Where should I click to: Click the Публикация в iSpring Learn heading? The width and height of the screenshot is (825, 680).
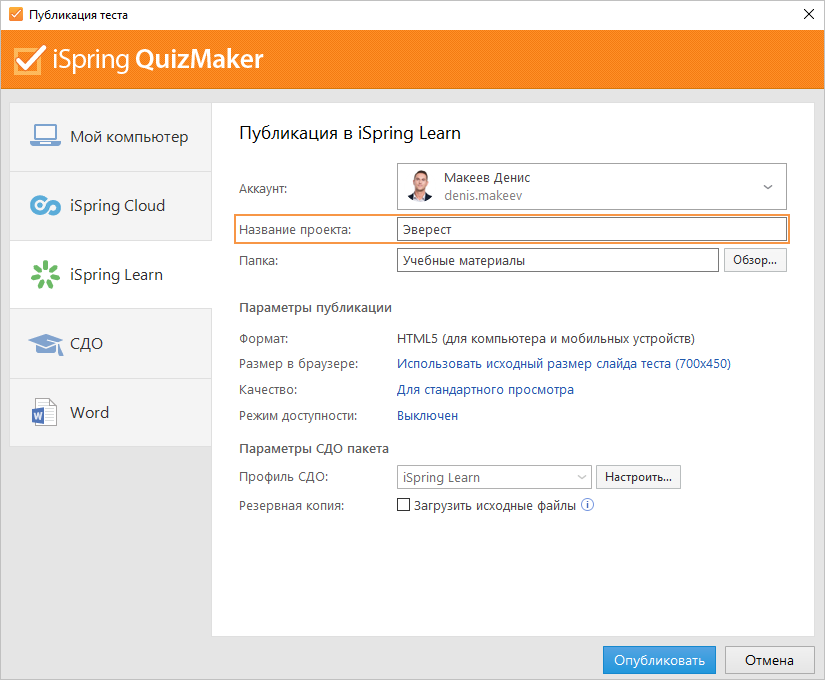[x=350, y=133]
